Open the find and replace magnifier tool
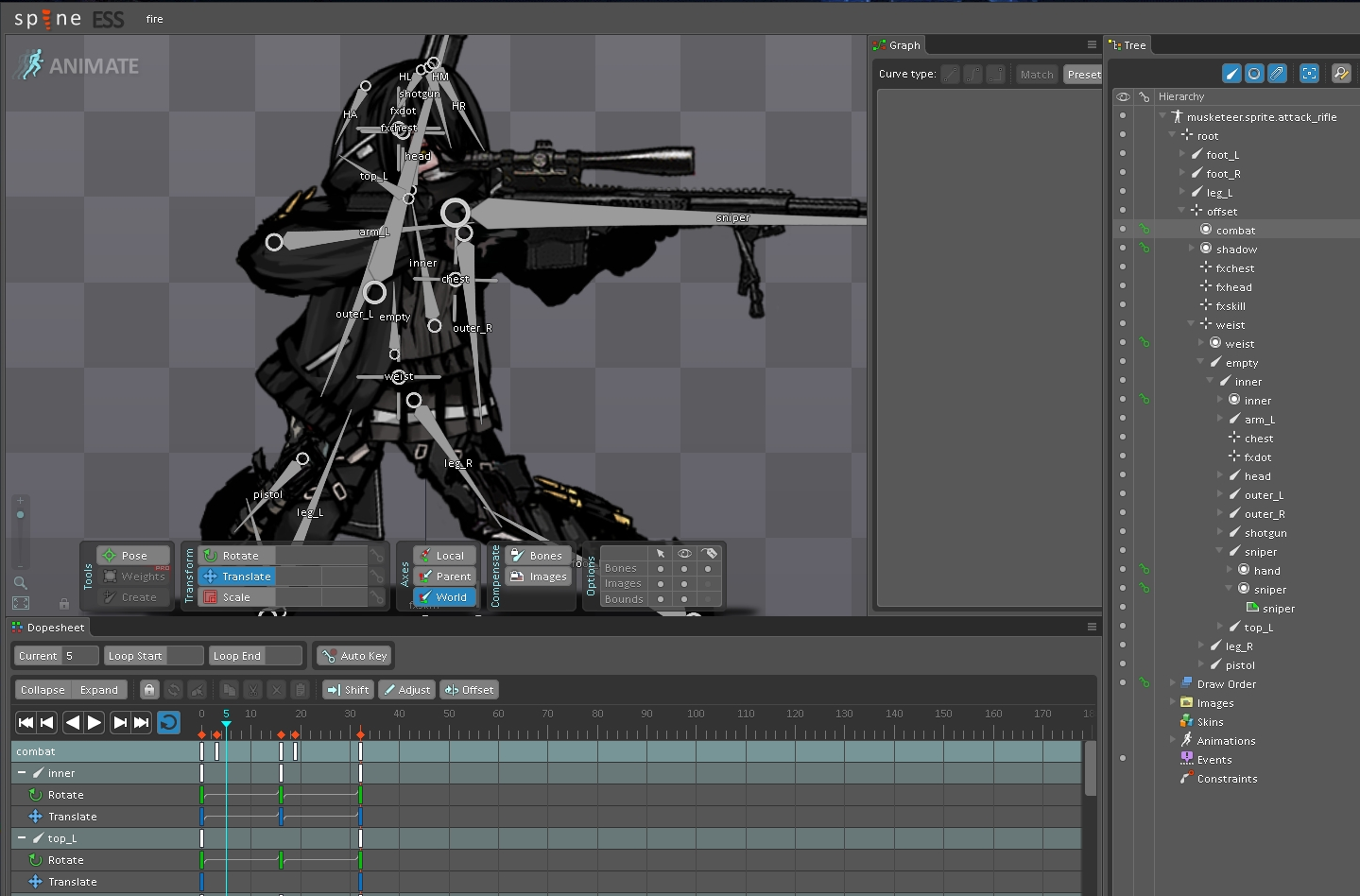 coord(1341,74)
